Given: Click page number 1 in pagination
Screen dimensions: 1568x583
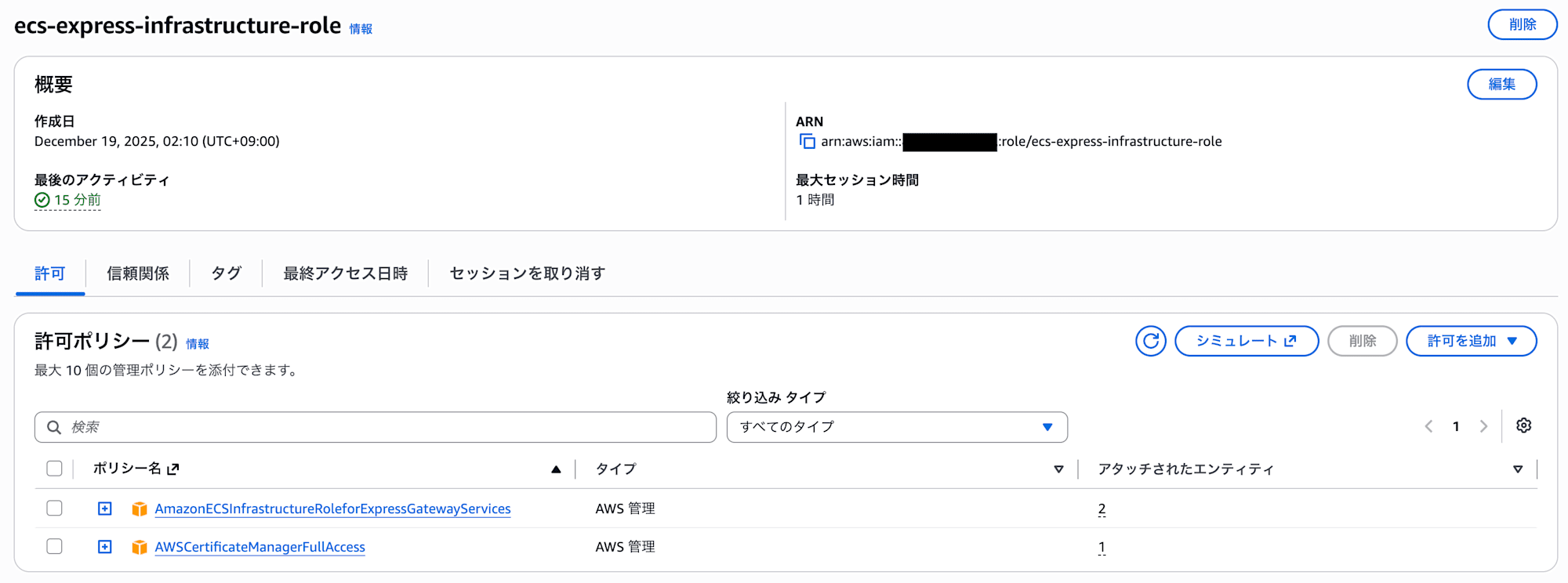Looking at the screenshot, I should click(1456, 426).
